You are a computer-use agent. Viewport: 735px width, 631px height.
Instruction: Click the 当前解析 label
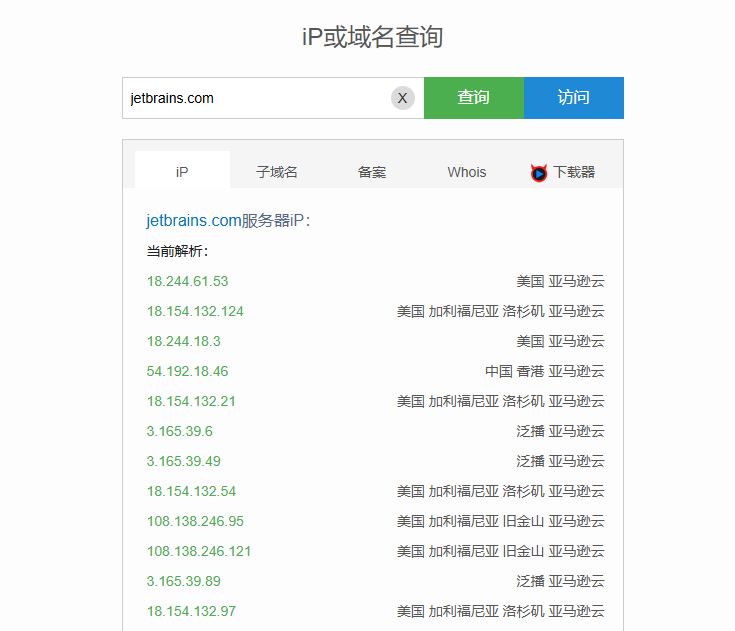coord(177,251)
